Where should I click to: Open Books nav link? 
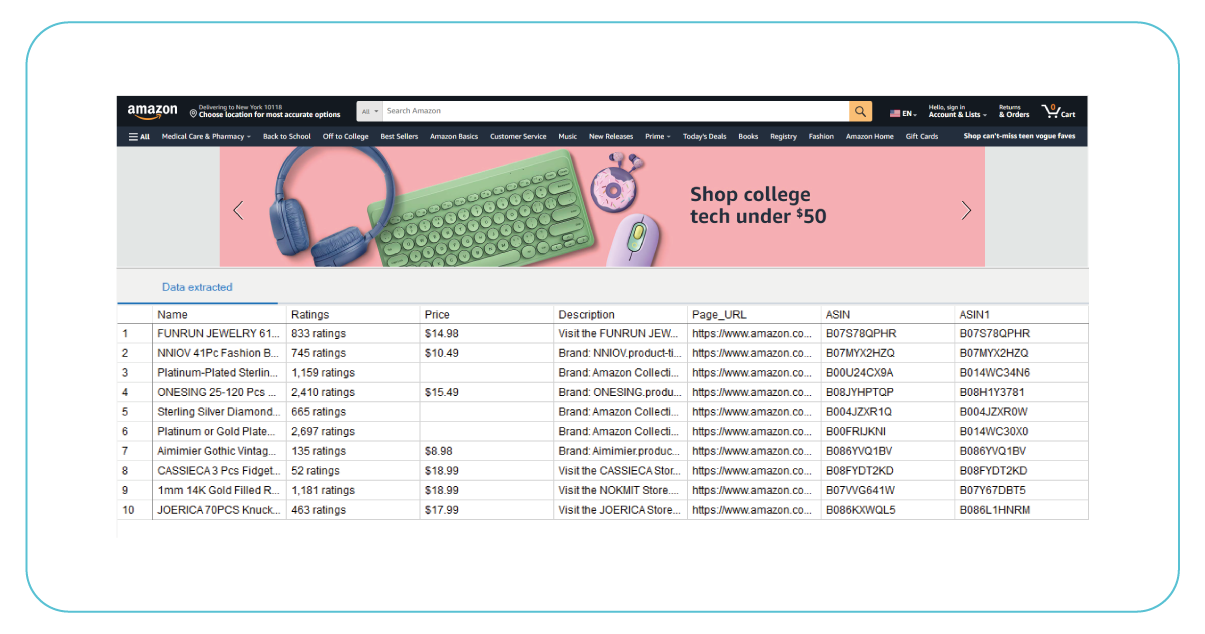748,136
